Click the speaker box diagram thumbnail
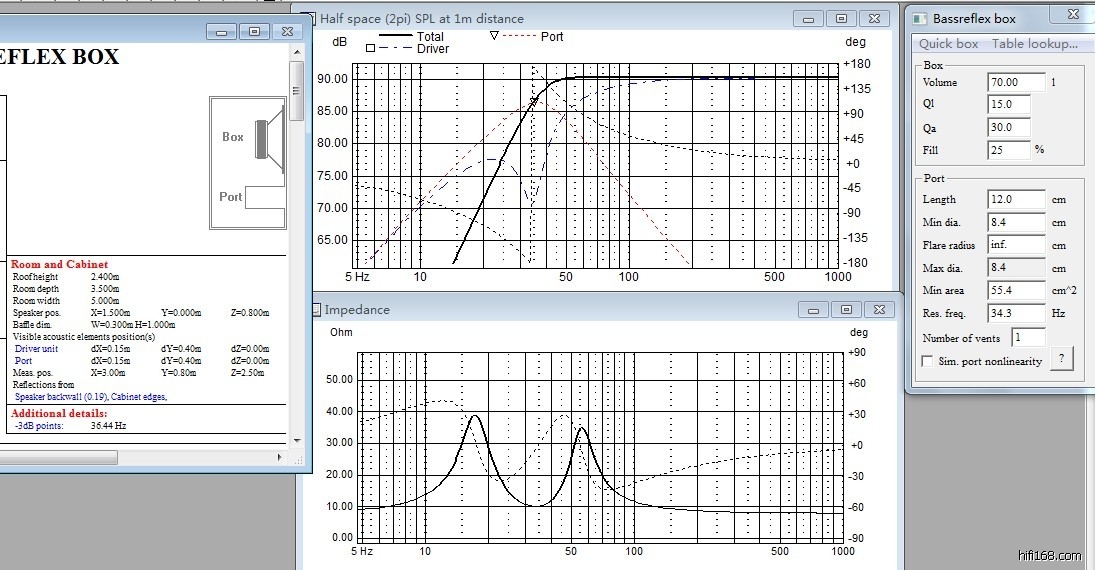Image resolution: width=1095 pixels, height=570 pixels. [x=248, y=163]
